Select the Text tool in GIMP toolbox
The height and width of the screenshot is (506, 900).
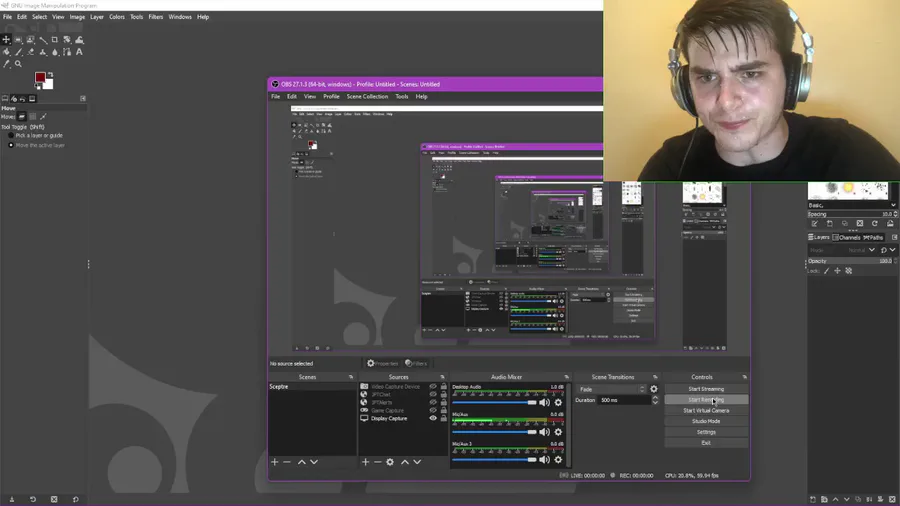79,52
